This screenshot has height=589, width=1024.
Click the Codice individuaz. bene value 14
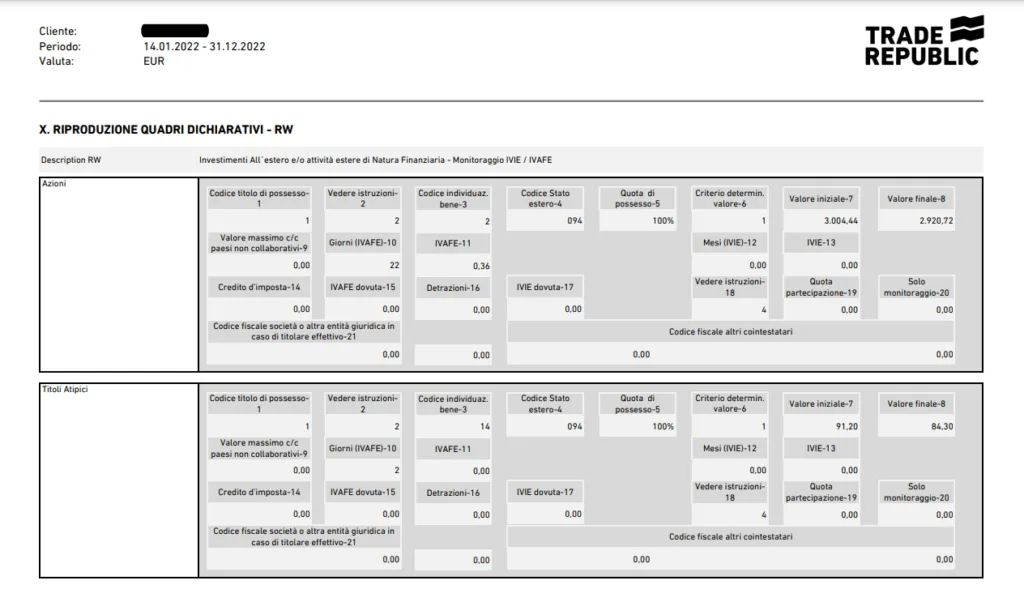pyautogui.click(x=484, y=426)
